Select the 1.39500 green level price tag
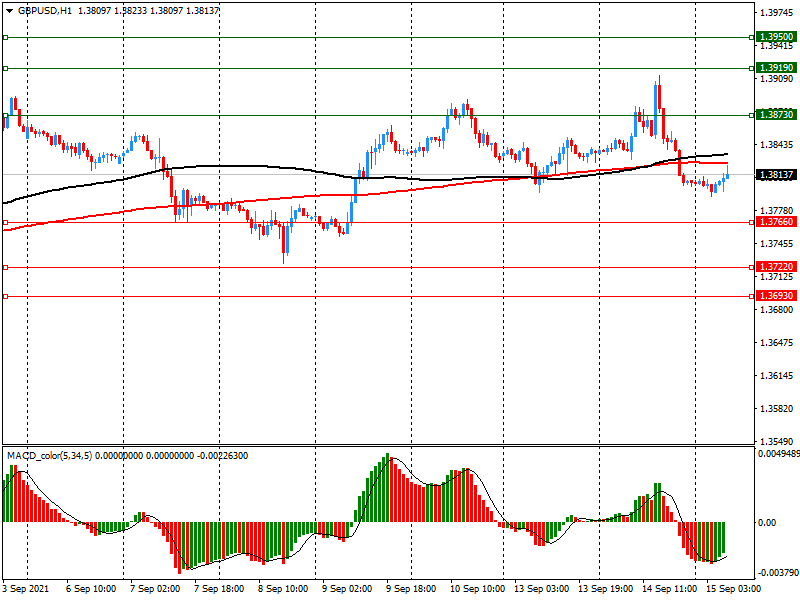 click(x=777, y=37)
